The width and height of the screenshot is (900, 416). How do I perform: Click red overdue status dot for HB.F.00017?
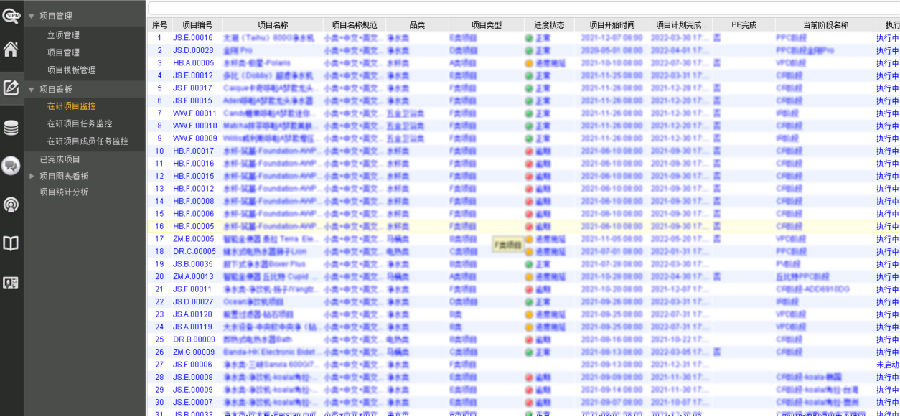point(529,151)
